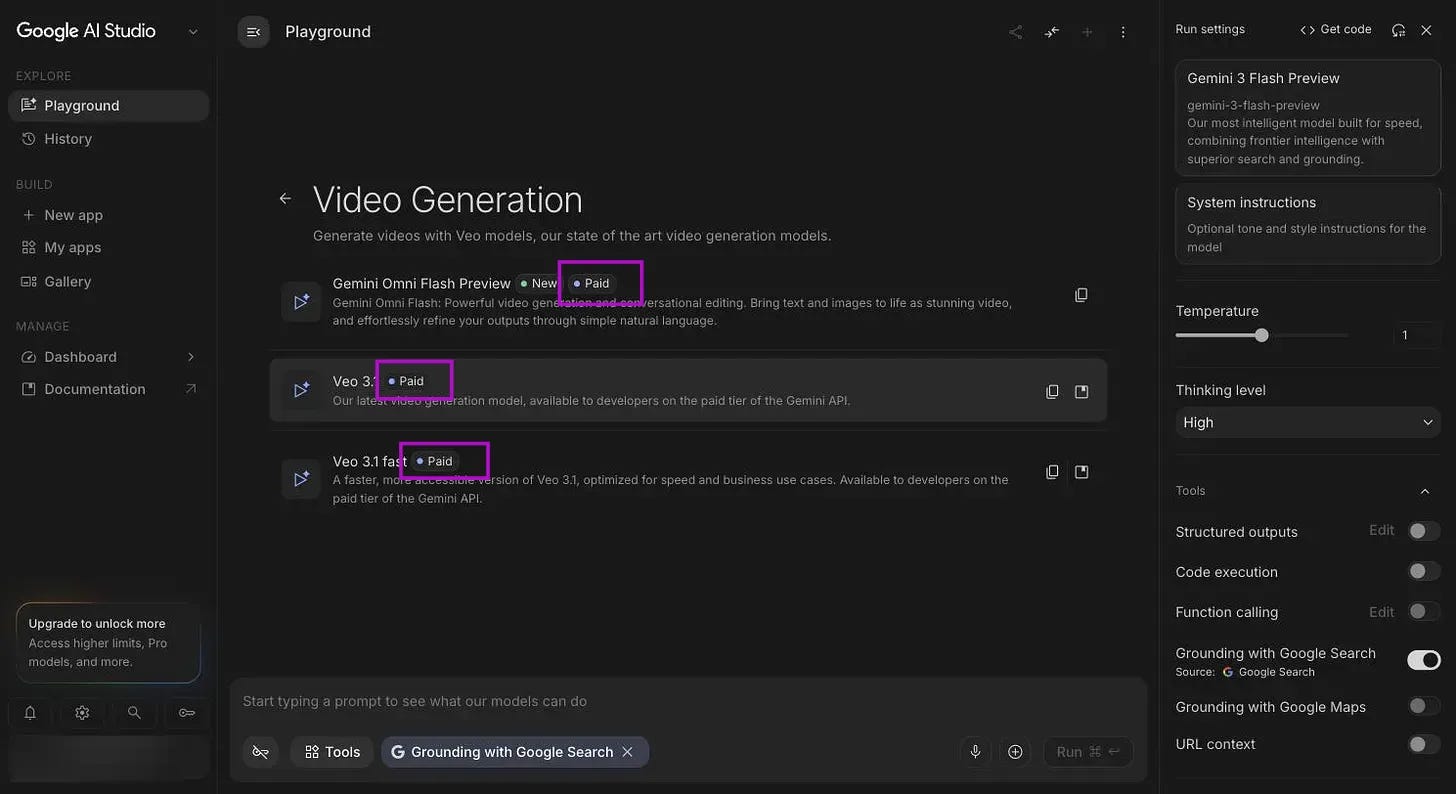Copy the Gemini Omni Flash Preview model ID

[x=1081, y=295]
